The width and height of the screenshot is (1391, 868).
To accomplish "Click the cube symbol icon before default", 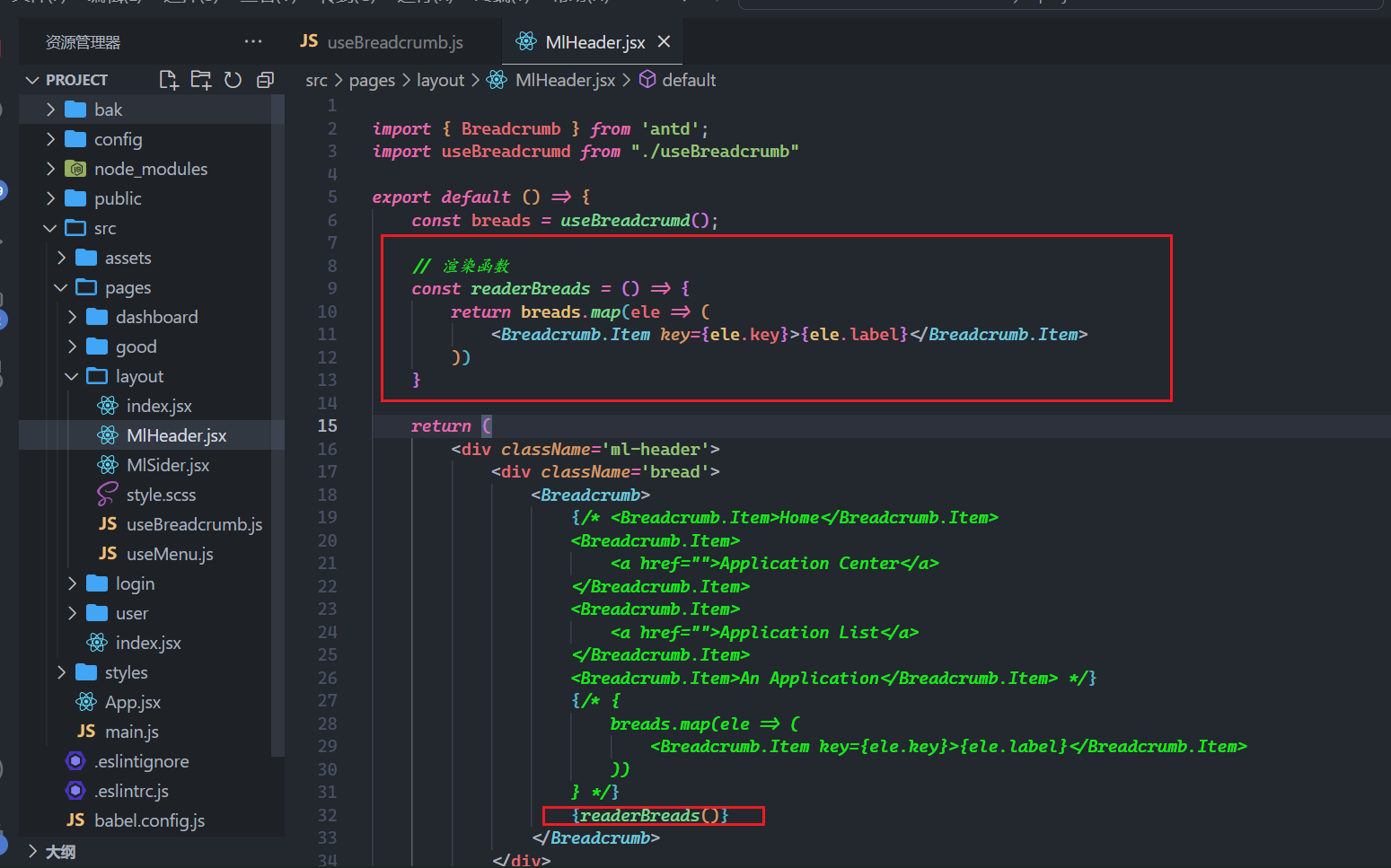I will 647,80.
